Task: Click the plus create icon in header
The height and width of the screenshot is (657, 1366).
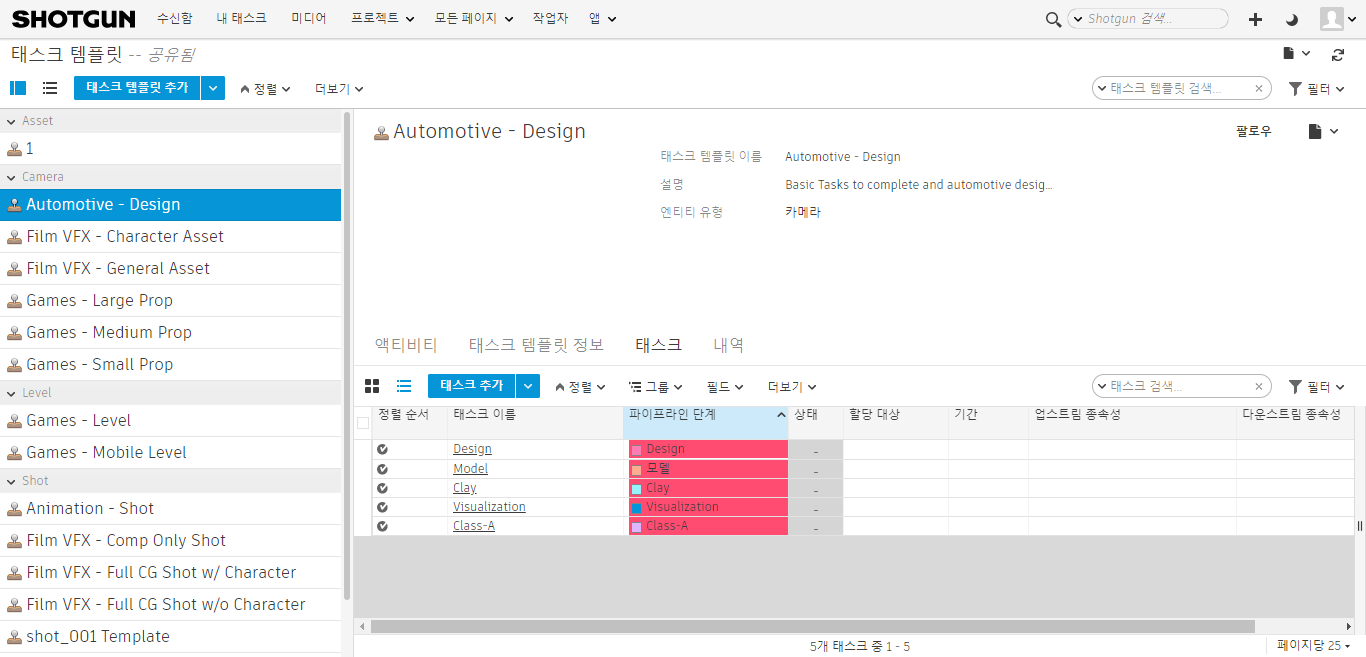Action: point(1256,19)
